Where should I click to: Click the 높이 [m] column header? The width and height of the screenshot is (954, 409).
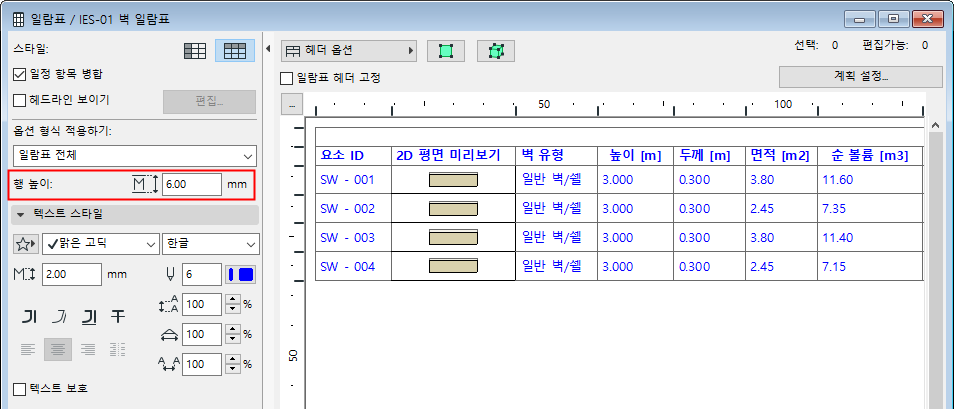pos(635,155)
